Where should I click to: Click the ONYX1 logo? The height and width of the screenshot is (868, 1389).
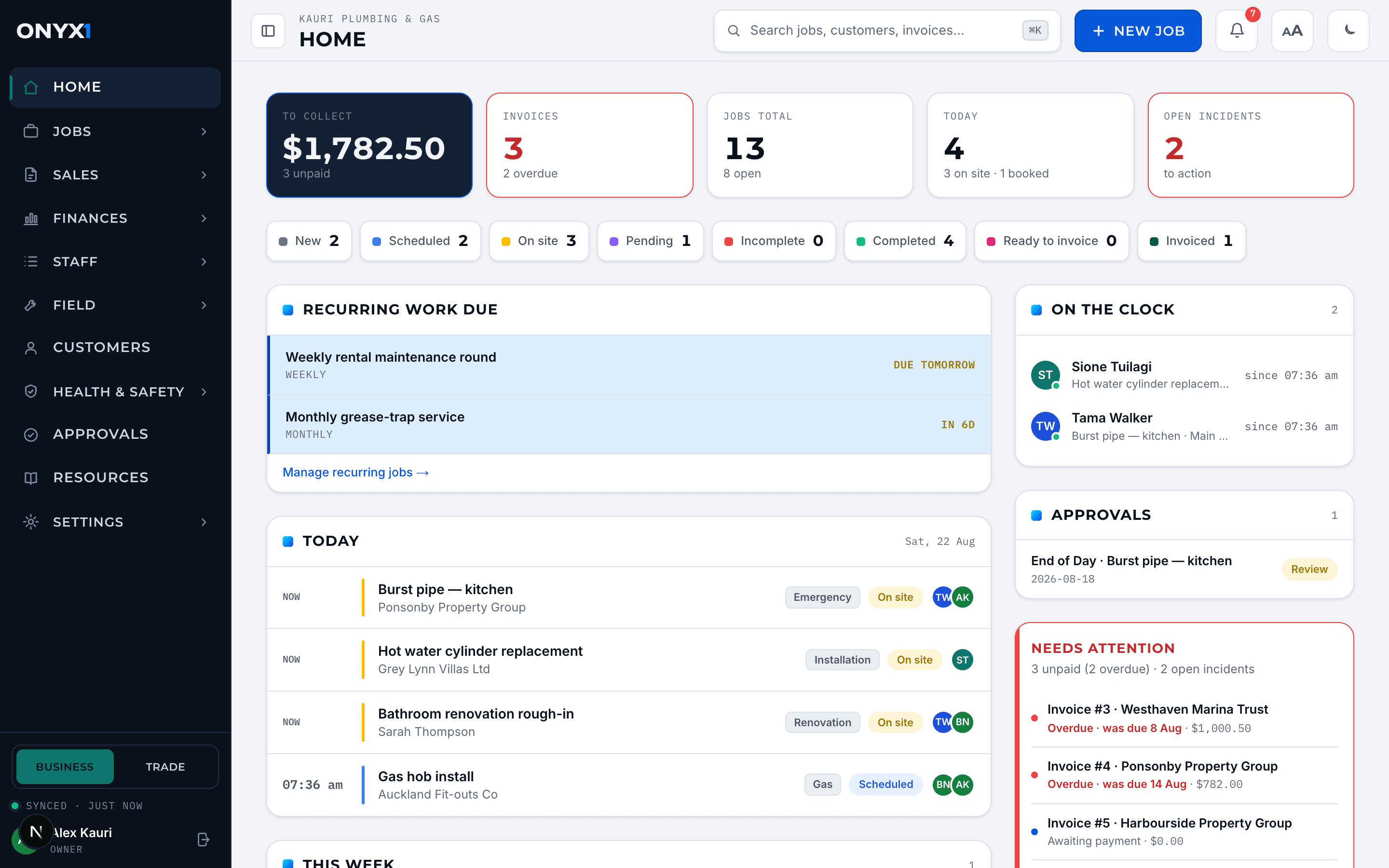coord(54,31)
